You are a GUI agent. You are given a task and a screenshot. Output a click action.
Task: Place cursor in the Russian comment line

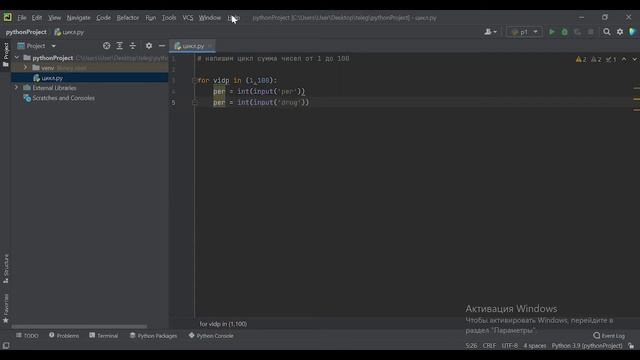(x=273, y=58)
